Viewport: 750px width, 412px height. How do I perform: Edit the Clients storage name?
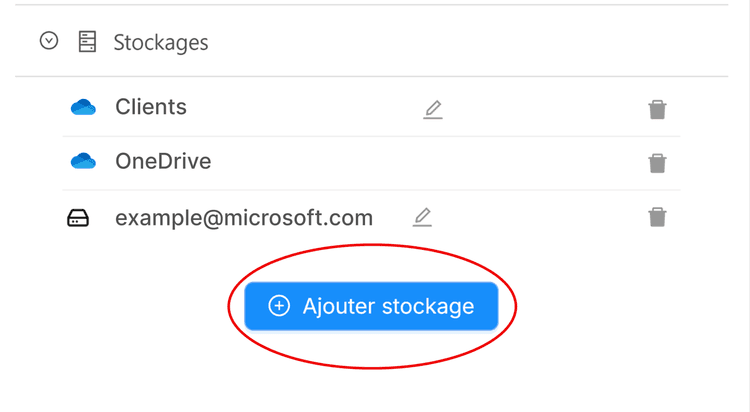pyautogui.click(x=432, y=109)
